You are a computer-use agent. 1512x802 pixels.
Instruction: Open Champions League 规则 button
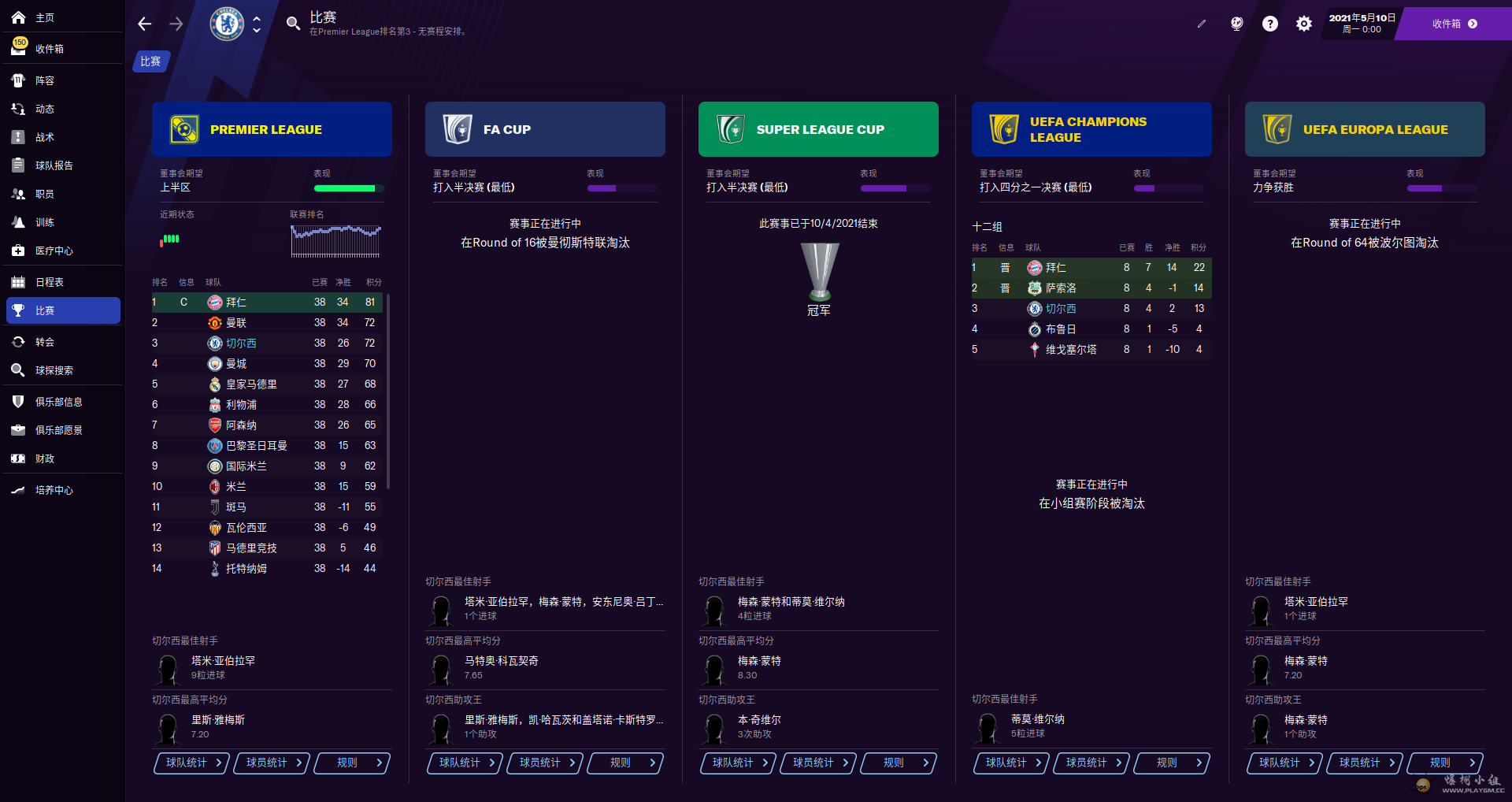1173,763
